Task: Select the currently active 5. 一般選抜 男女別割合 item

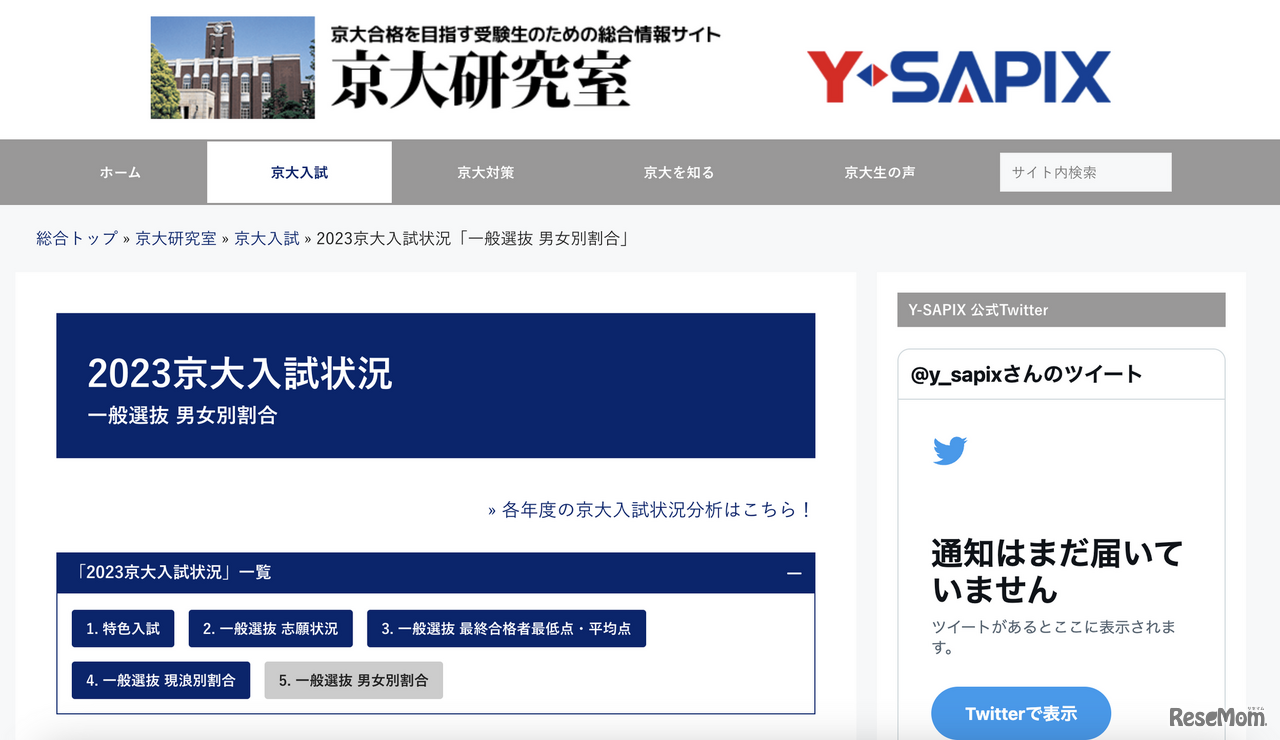Action: coord(353,680)
